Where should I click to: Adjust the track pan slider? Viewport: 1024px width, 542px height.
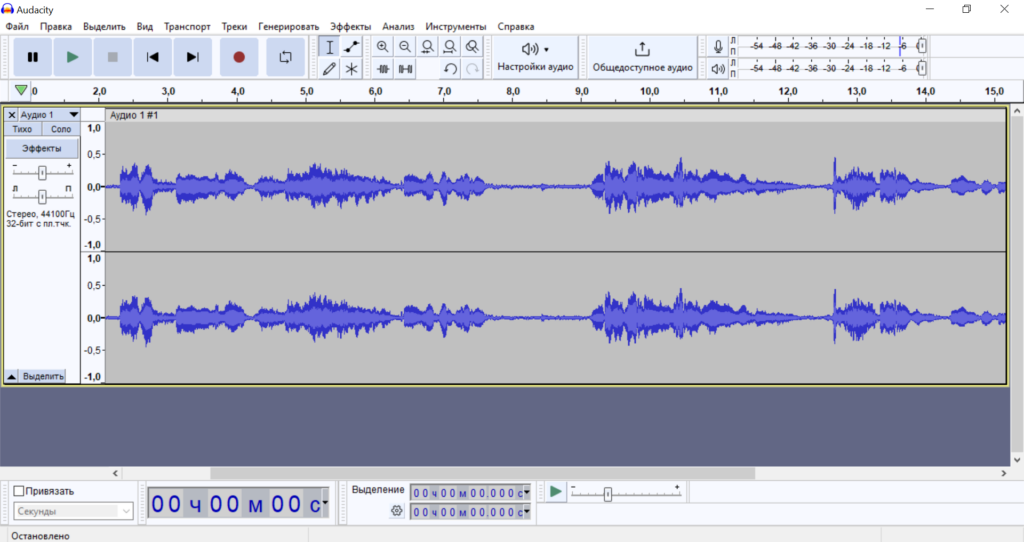[42, 196]
